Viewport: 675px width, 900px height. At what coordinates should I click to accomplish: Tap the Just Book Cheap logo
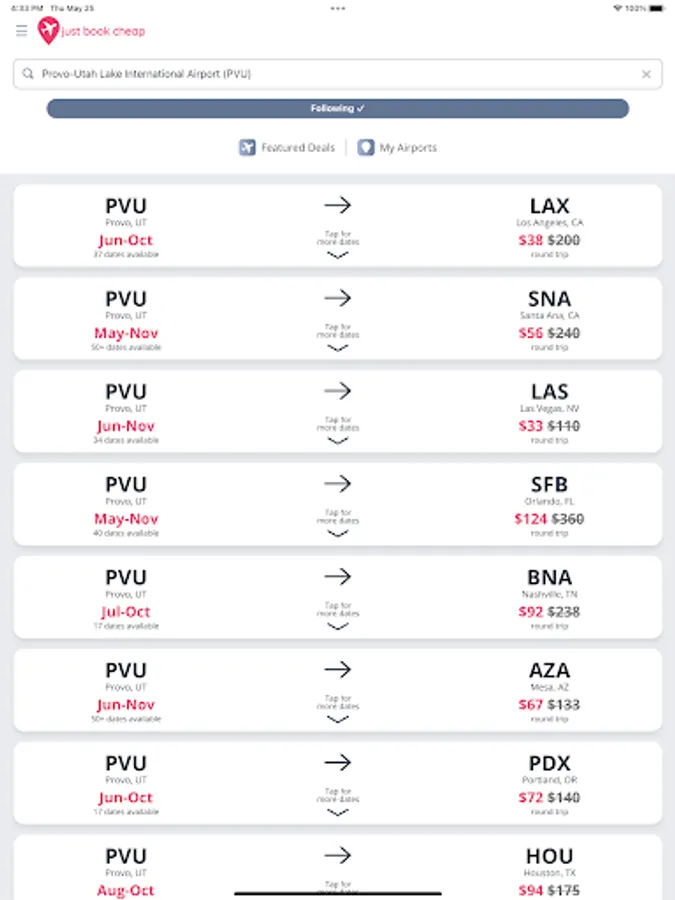pos(91,31)
